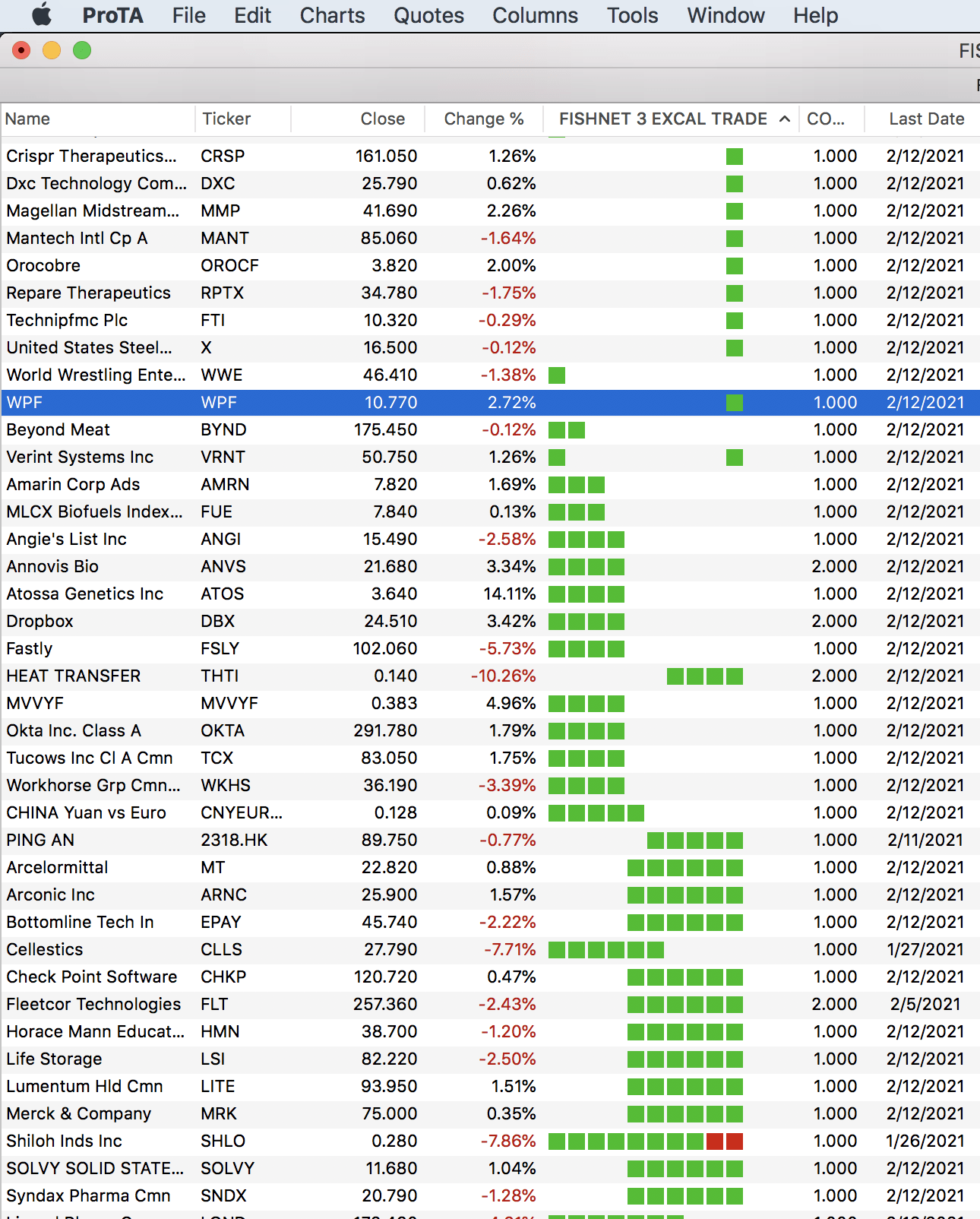This screenshot has width=980, height=1219.
Task: Click green signal square in Dxc Technology row
Action: pos(734,184)
